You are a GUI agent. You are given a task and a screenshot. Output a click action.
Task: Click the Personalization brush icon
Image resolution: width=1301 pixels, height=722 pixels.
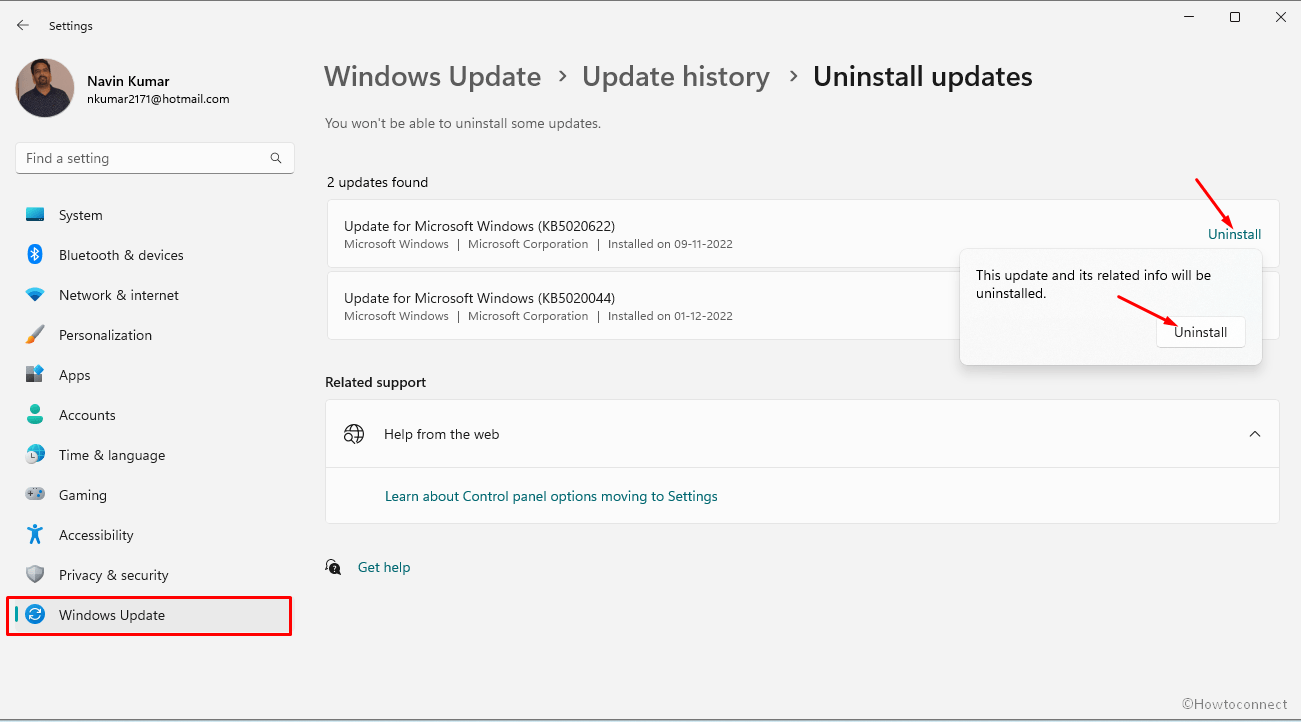[35, 335]
